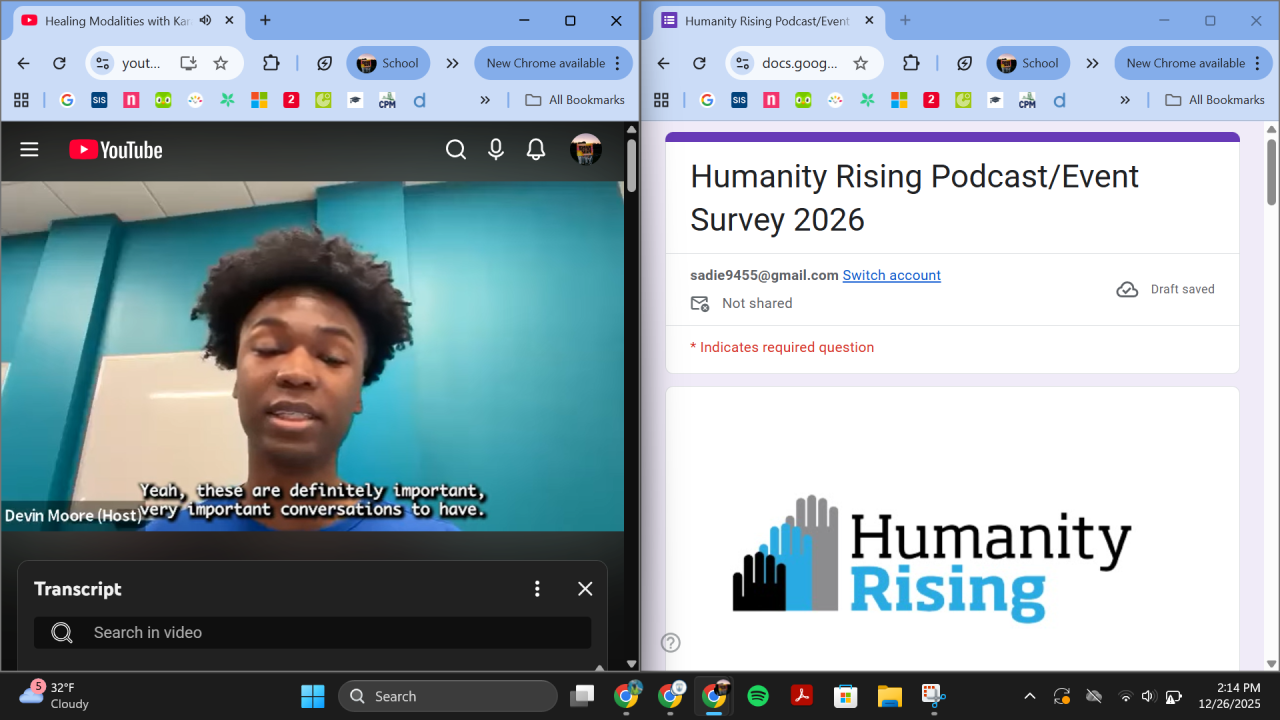The width and height of the screenshot is (1280, 720).
Task: Switch to Healing Modalities YouTube tab
Action: click(110, 21)
